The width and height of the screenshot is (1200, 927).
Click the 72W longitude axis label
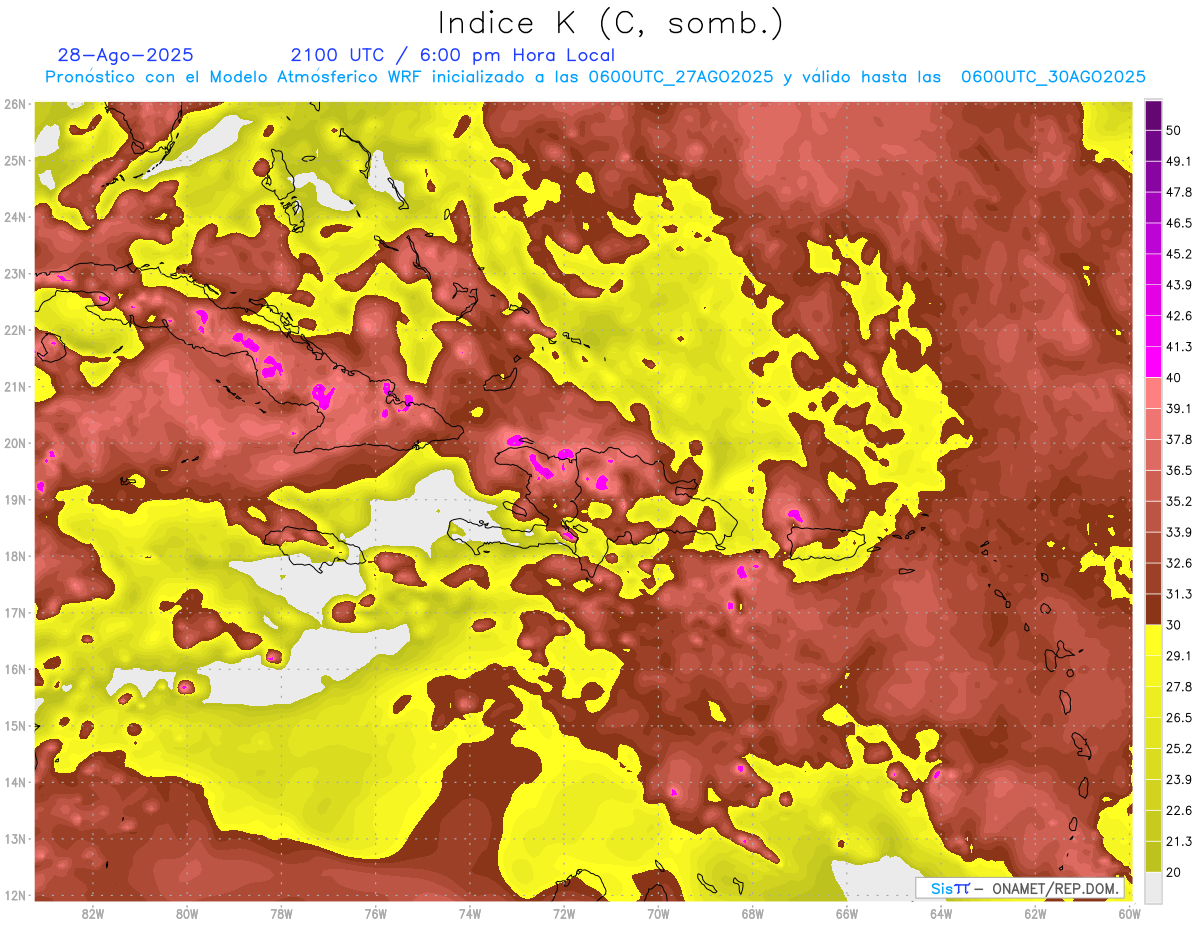[564, 913]
